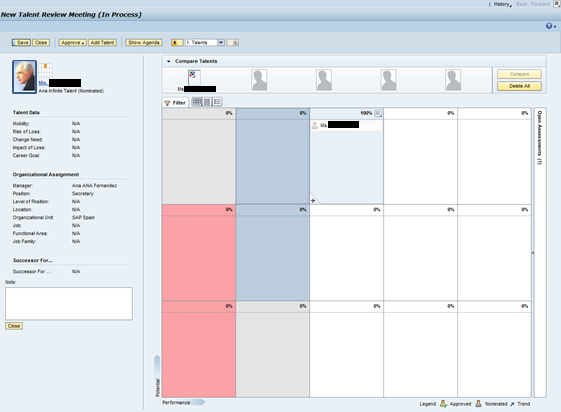The width and height of the screenshot is (561, 412).
Task: Select the grid view icon
Action: tap(197, 102)
